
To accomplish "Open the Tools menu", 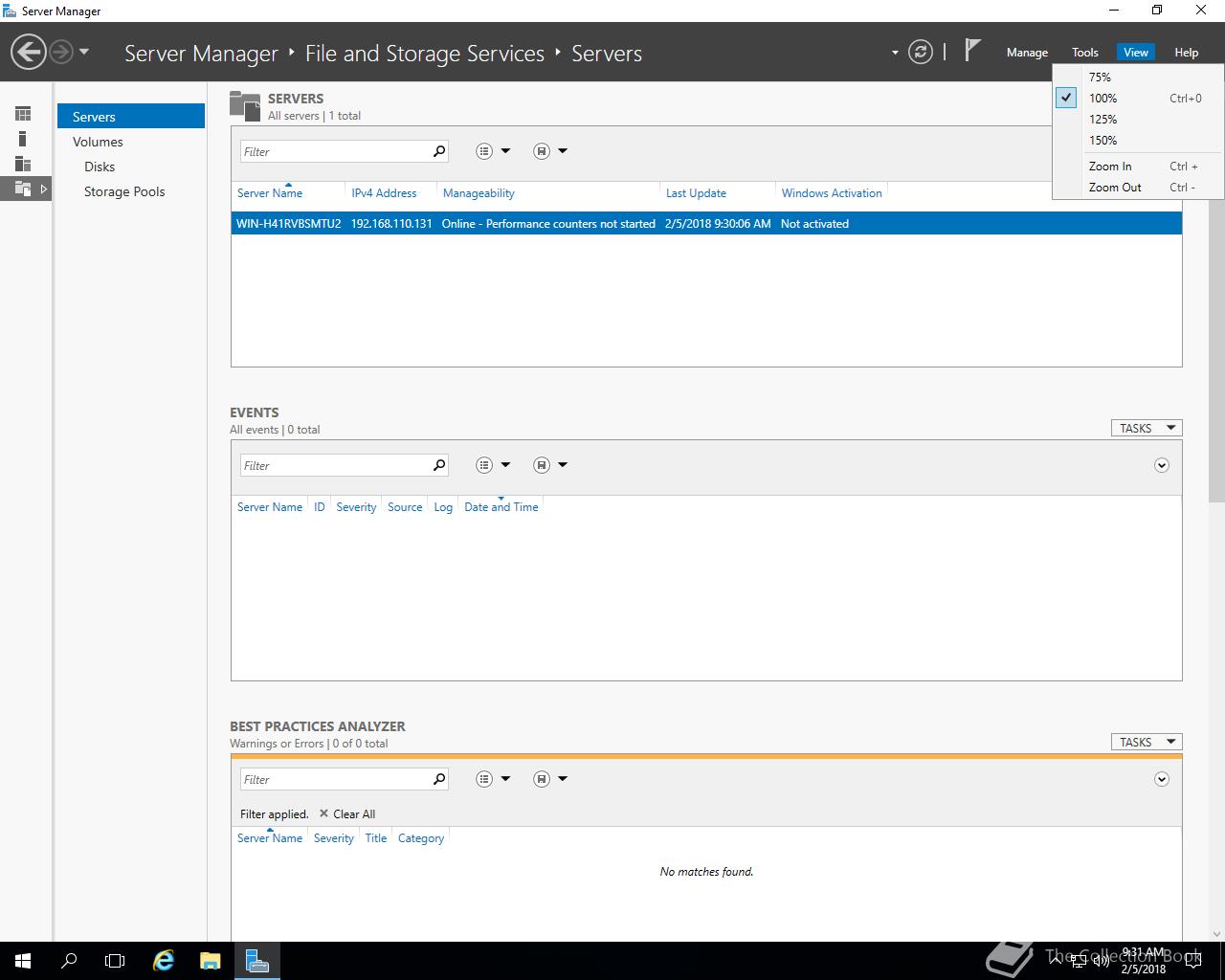I will click(x=1085, y=53).
